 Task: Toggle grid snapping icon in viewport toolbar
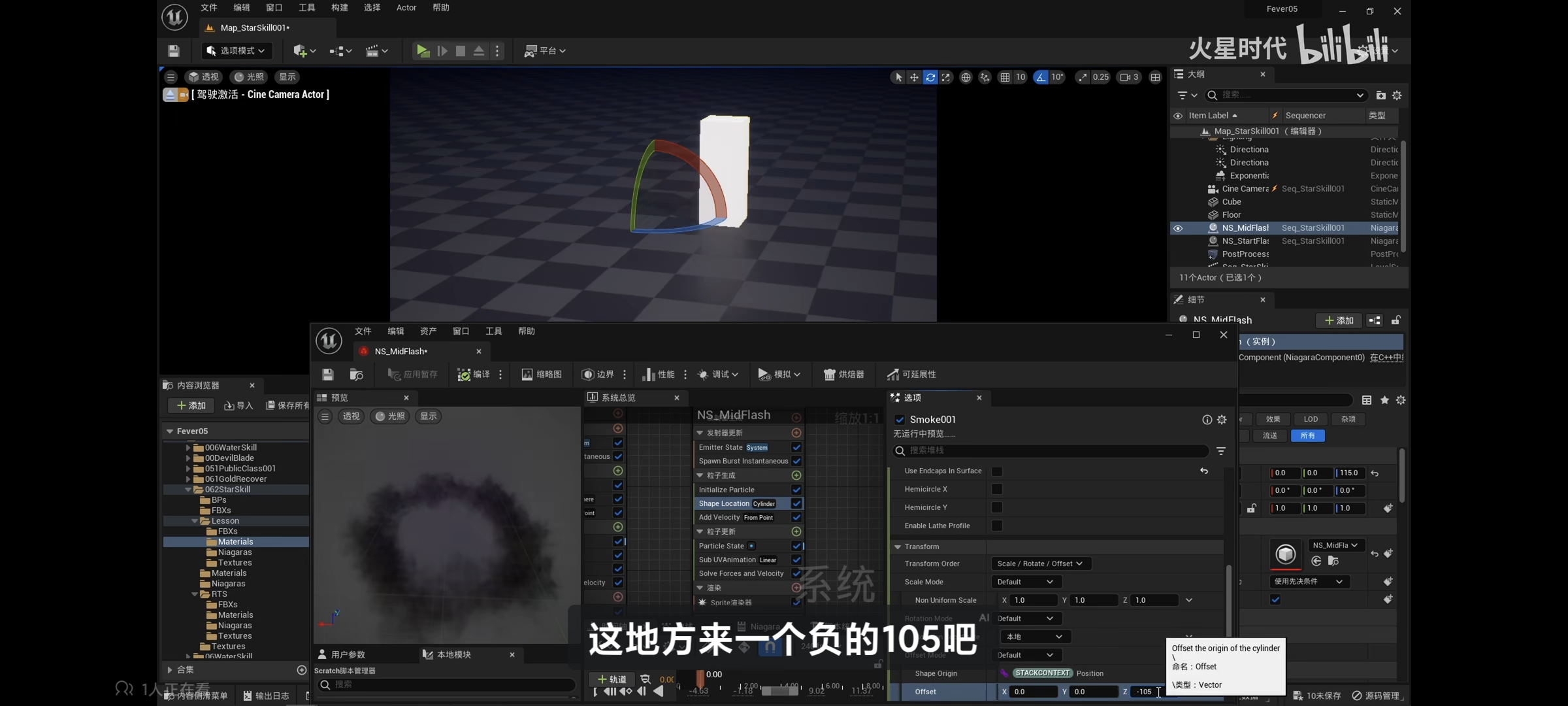tap(1005, 77)
